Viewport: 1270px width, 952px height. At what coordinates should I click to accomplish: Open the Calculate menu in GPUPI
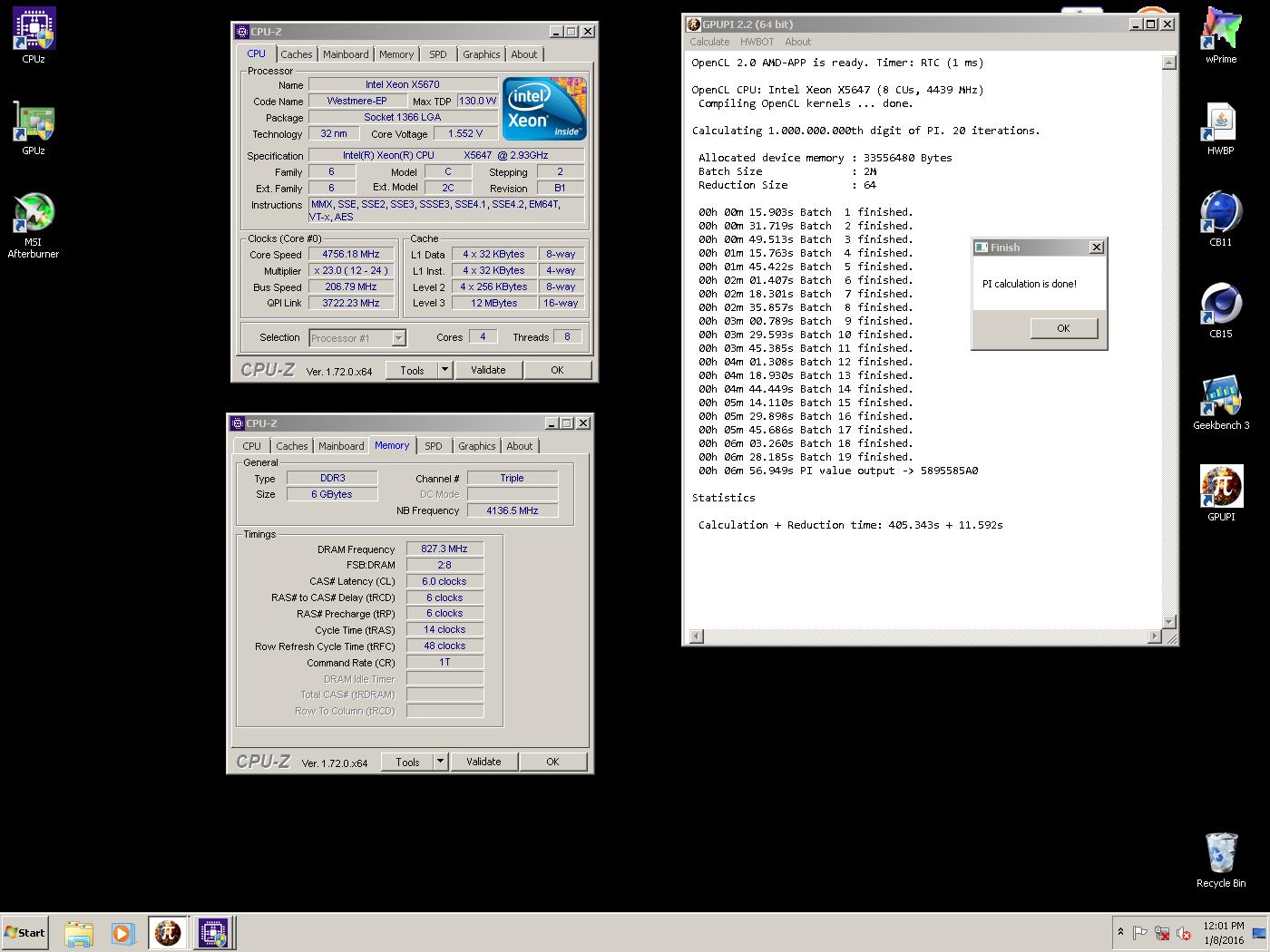[709, 42]
